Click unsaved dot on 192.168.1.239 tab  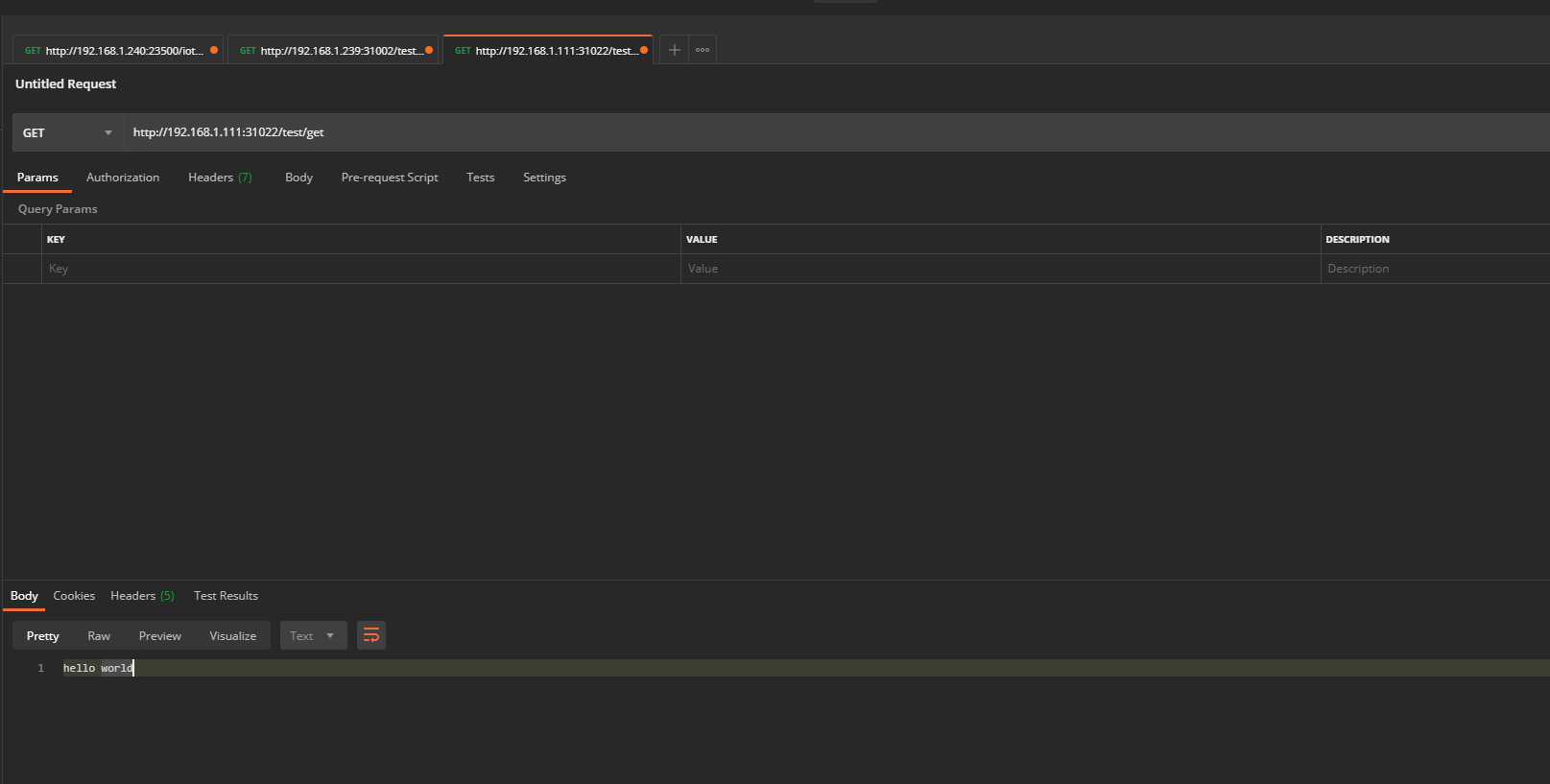429,50
